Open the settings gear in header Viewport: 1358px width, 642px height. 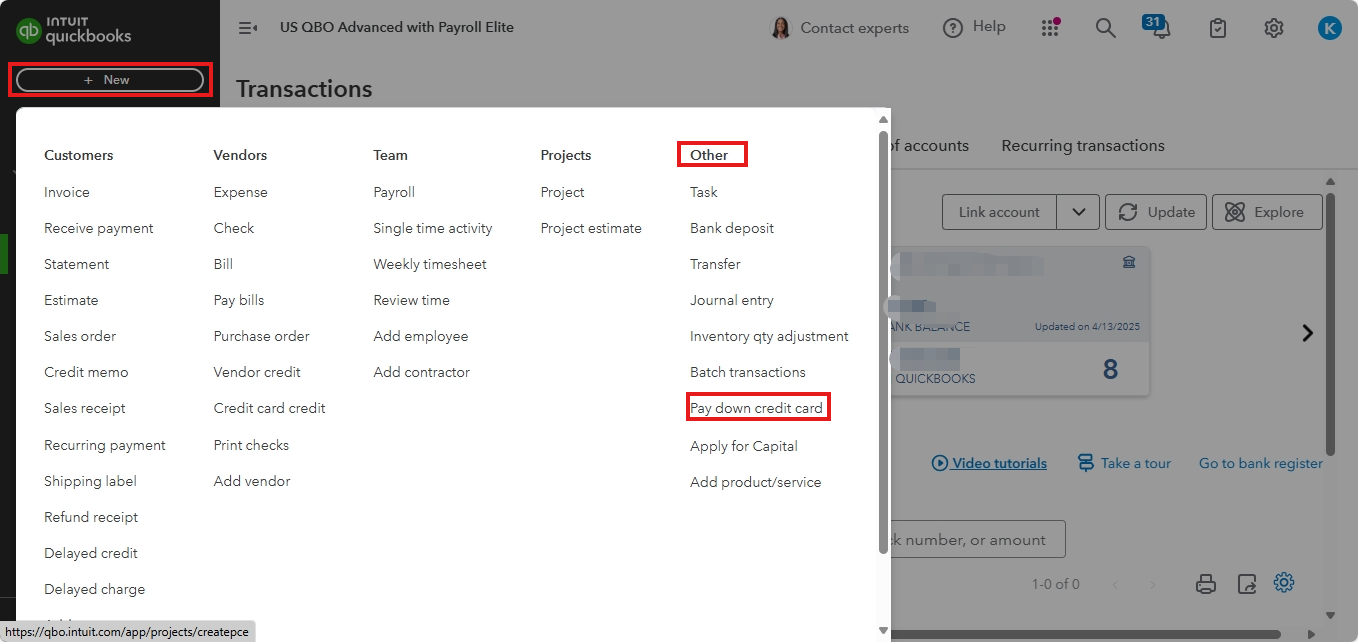pyautogui.click(x=1273, y=28)
